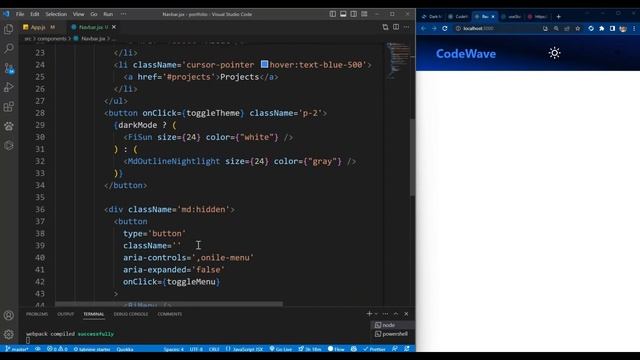This screenshot has width=640, height=360.
Task: Maximize the terminal panel with the chevron
Action: coord(396,313)
